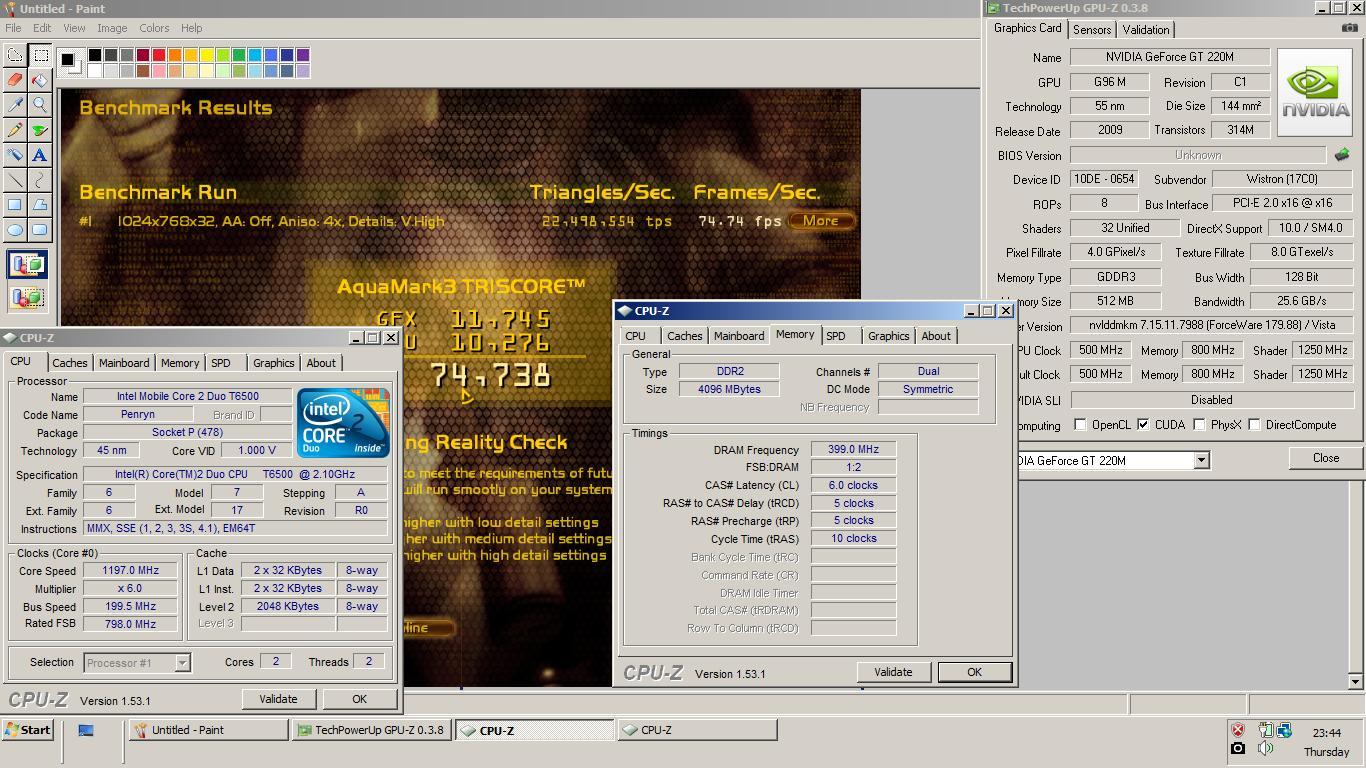The image size is (1366, 768).
Task: Open Mainboard tab in left CPU-Z window
Action: 124,363
